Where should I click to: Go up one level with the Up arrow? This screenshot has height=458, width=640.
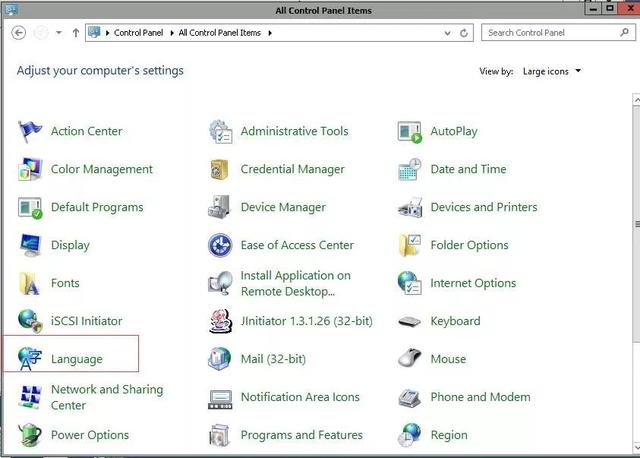(76, 33)
